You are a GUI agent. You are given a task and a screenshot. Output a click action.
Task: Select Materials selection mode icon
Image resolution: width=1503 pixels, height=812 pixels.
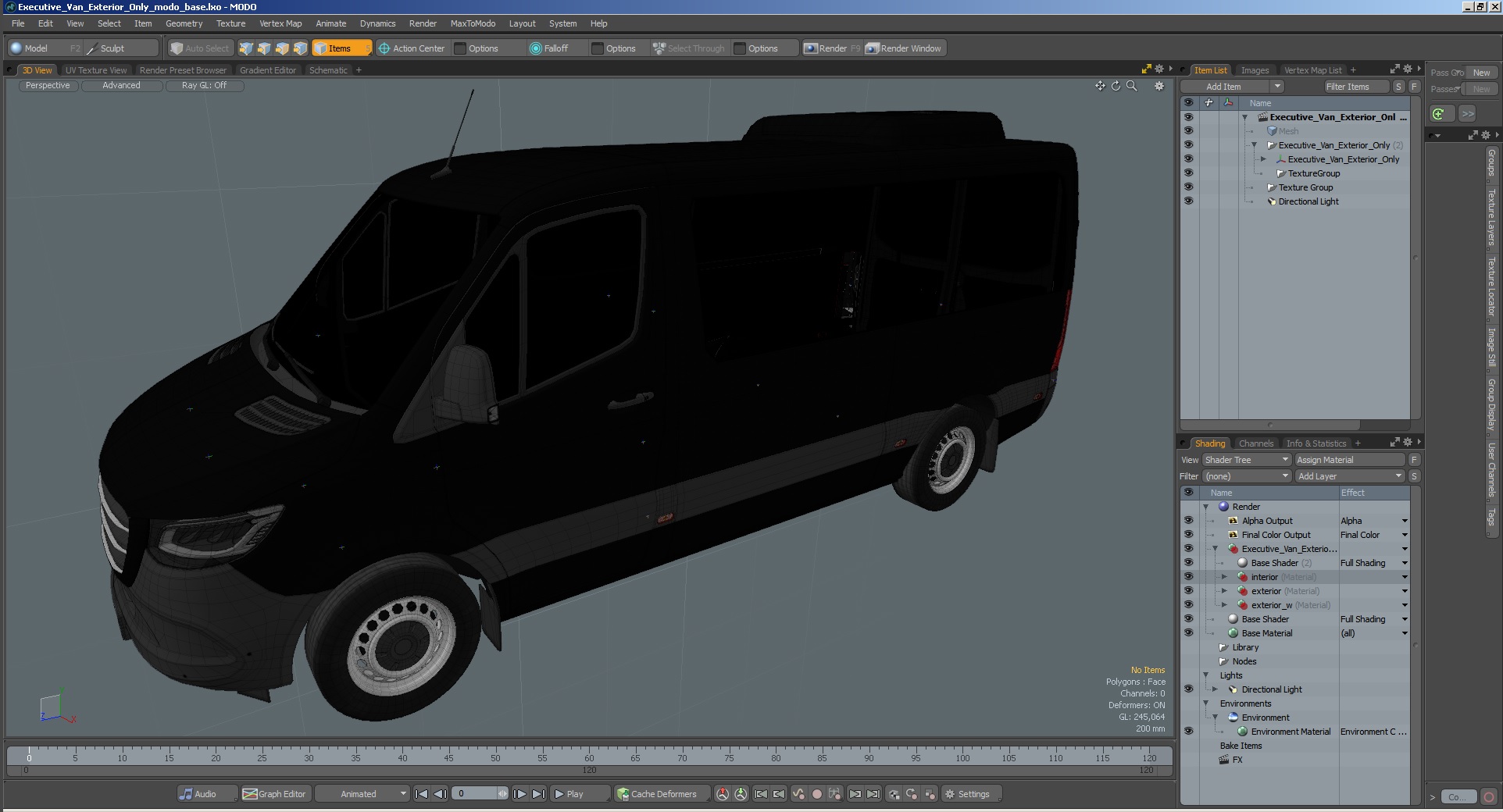pyautogui.click(x=300, y=48)
